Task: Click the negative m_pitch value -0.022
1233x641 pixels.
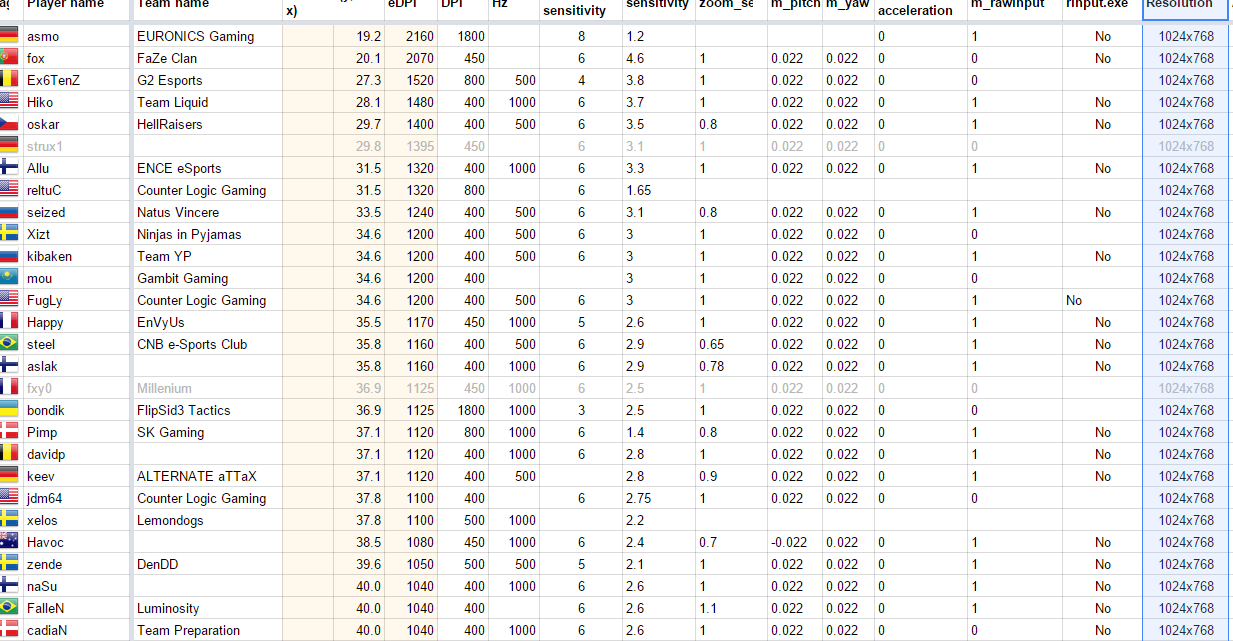Action: point(787,542)
